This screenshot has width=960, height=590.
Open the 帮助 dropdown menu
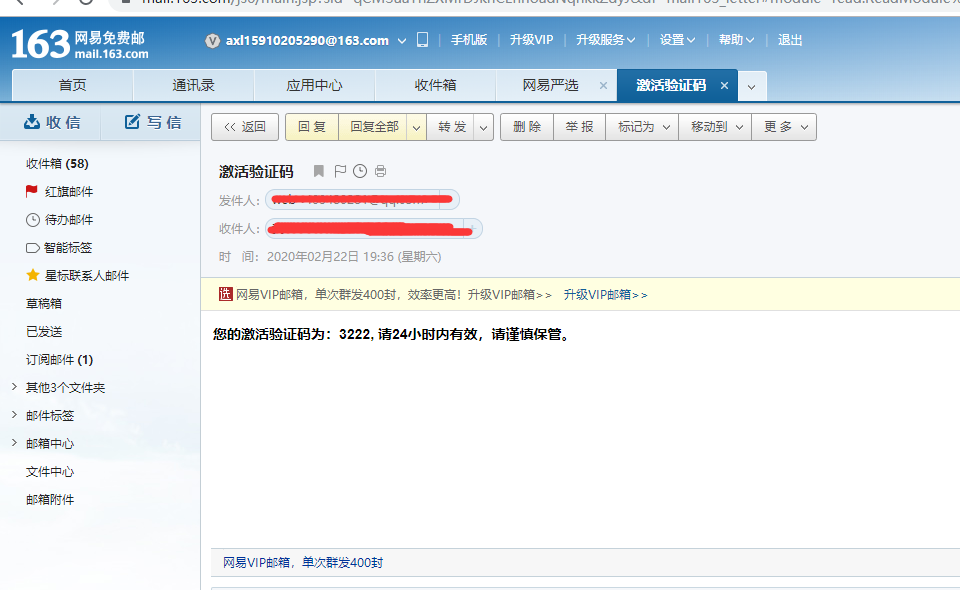click(x=736, y=40)
